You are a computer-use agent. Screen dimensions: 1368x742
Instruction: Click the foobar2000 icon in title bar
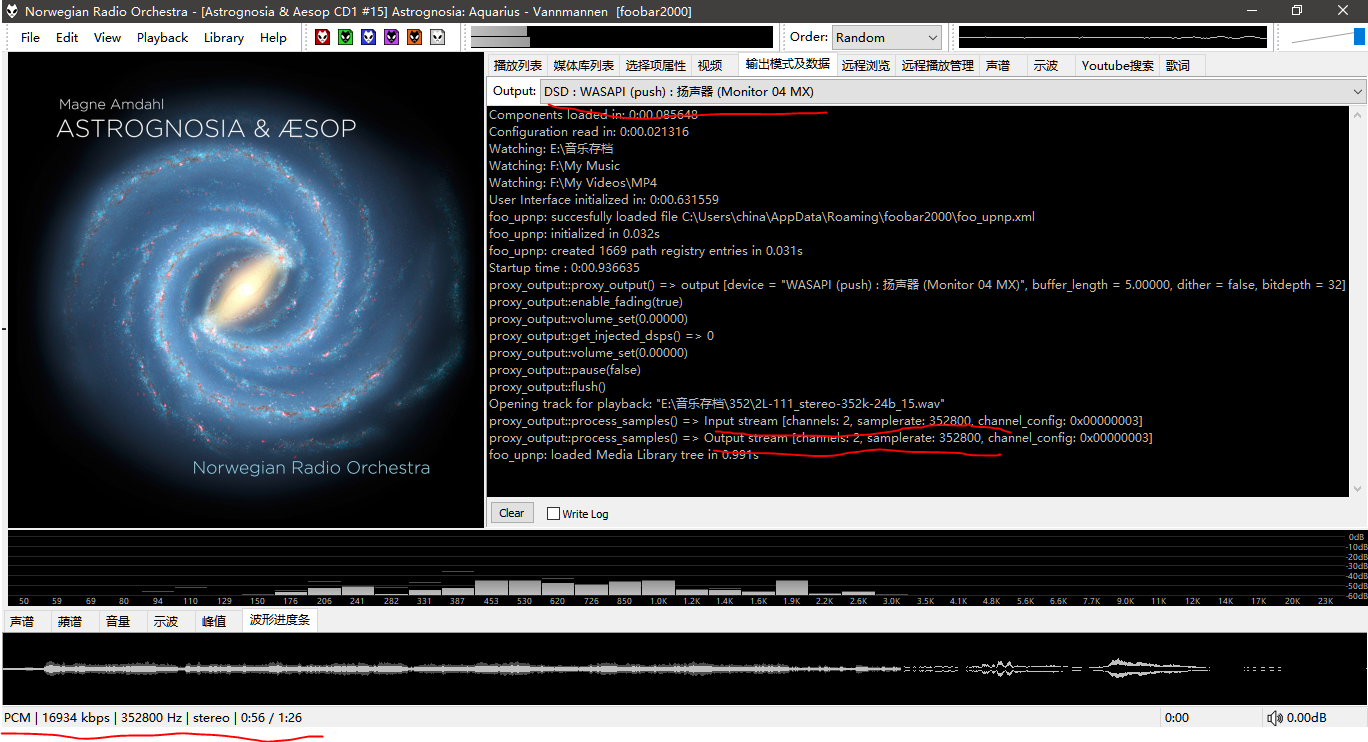12,11
